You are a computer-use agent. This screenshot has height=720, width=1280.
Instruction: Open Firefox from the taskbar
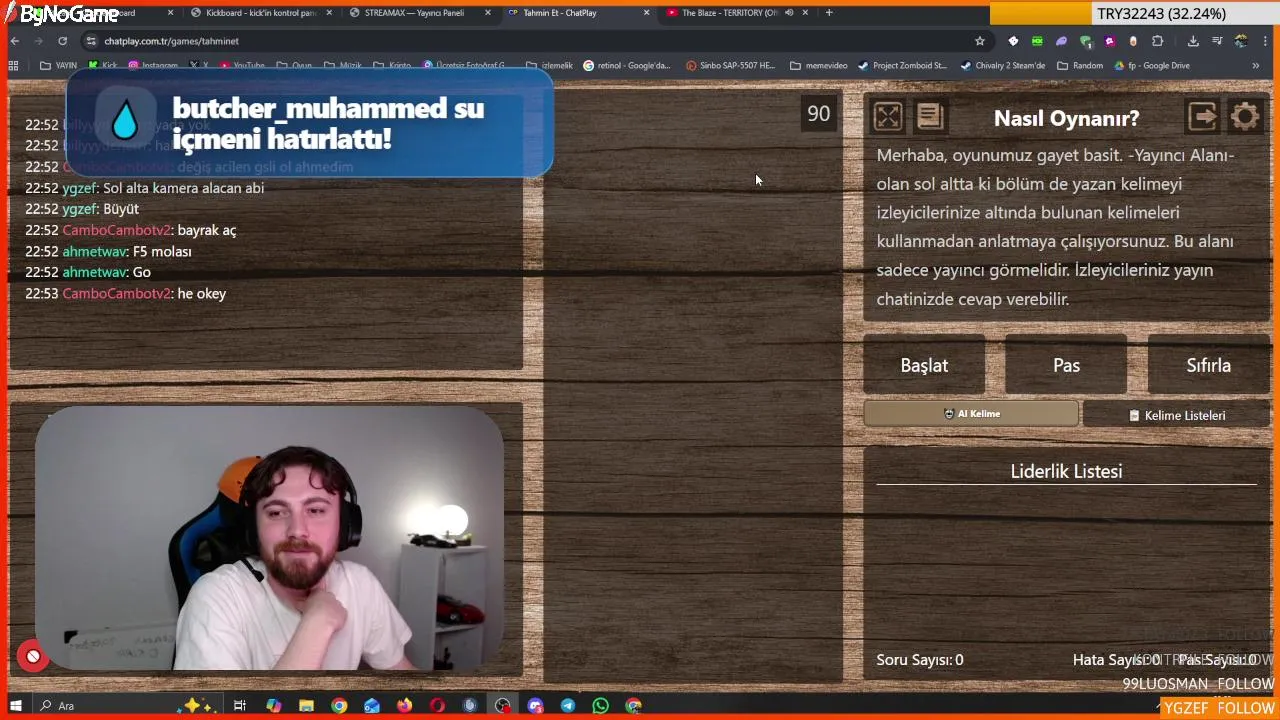[404, 706]
